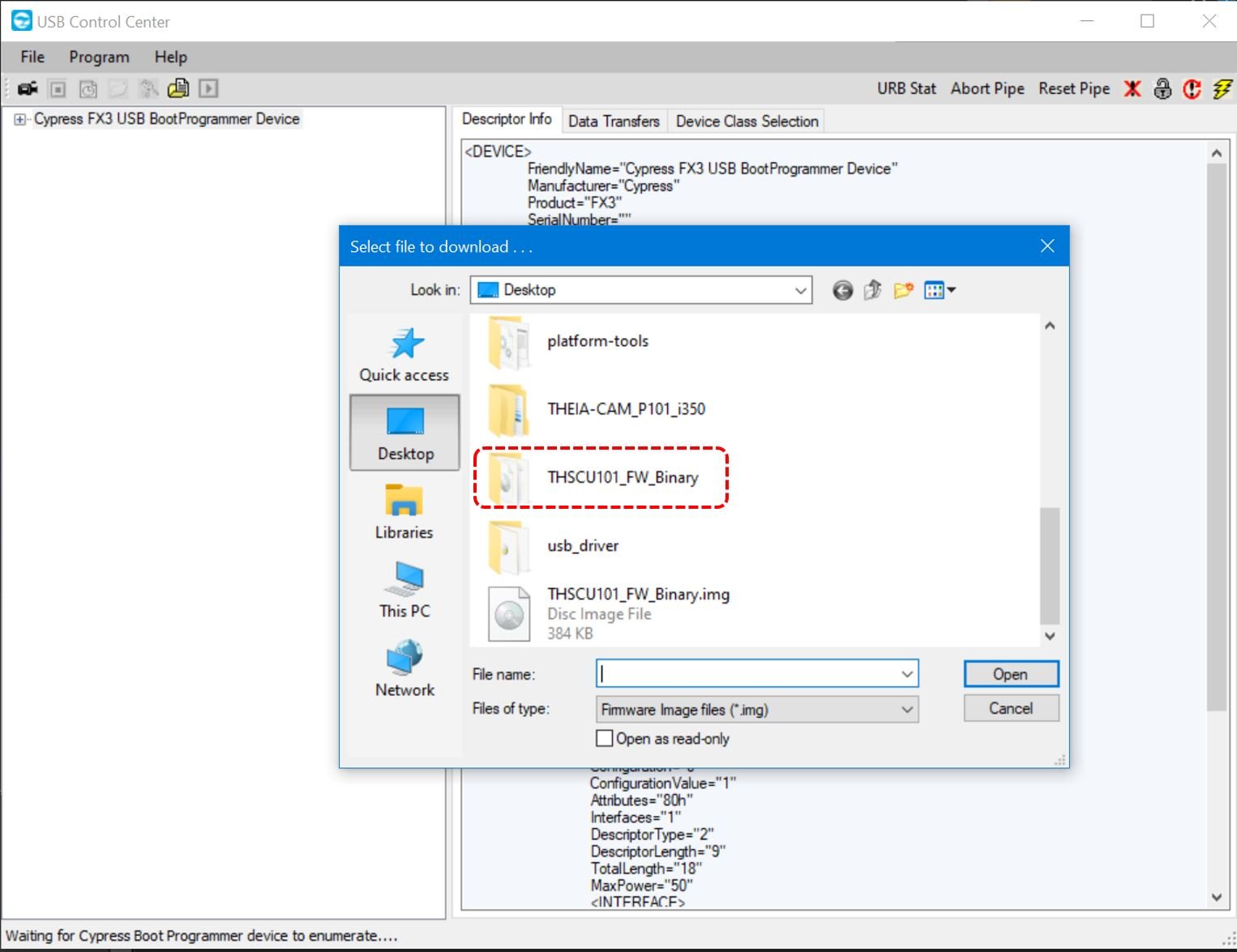Viewport: 1237px width, 952px height.
Task: Click the Up One Level folder icon
Action: point(873,290)
